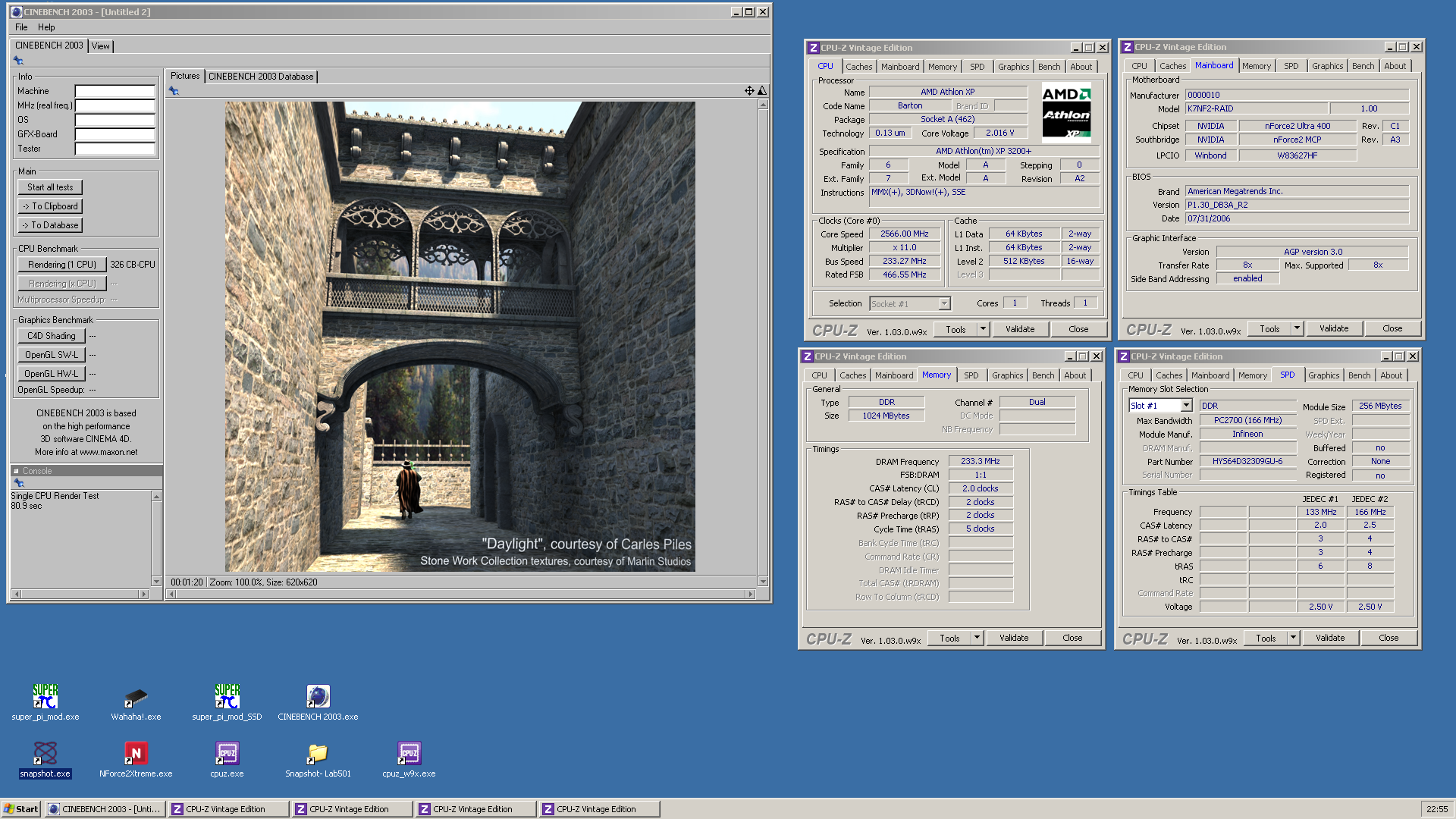The height and width of the screenshot is (819, 1456).
Task: Open Snapshot- Lab501 folder
Action: (x=318, y=759)
